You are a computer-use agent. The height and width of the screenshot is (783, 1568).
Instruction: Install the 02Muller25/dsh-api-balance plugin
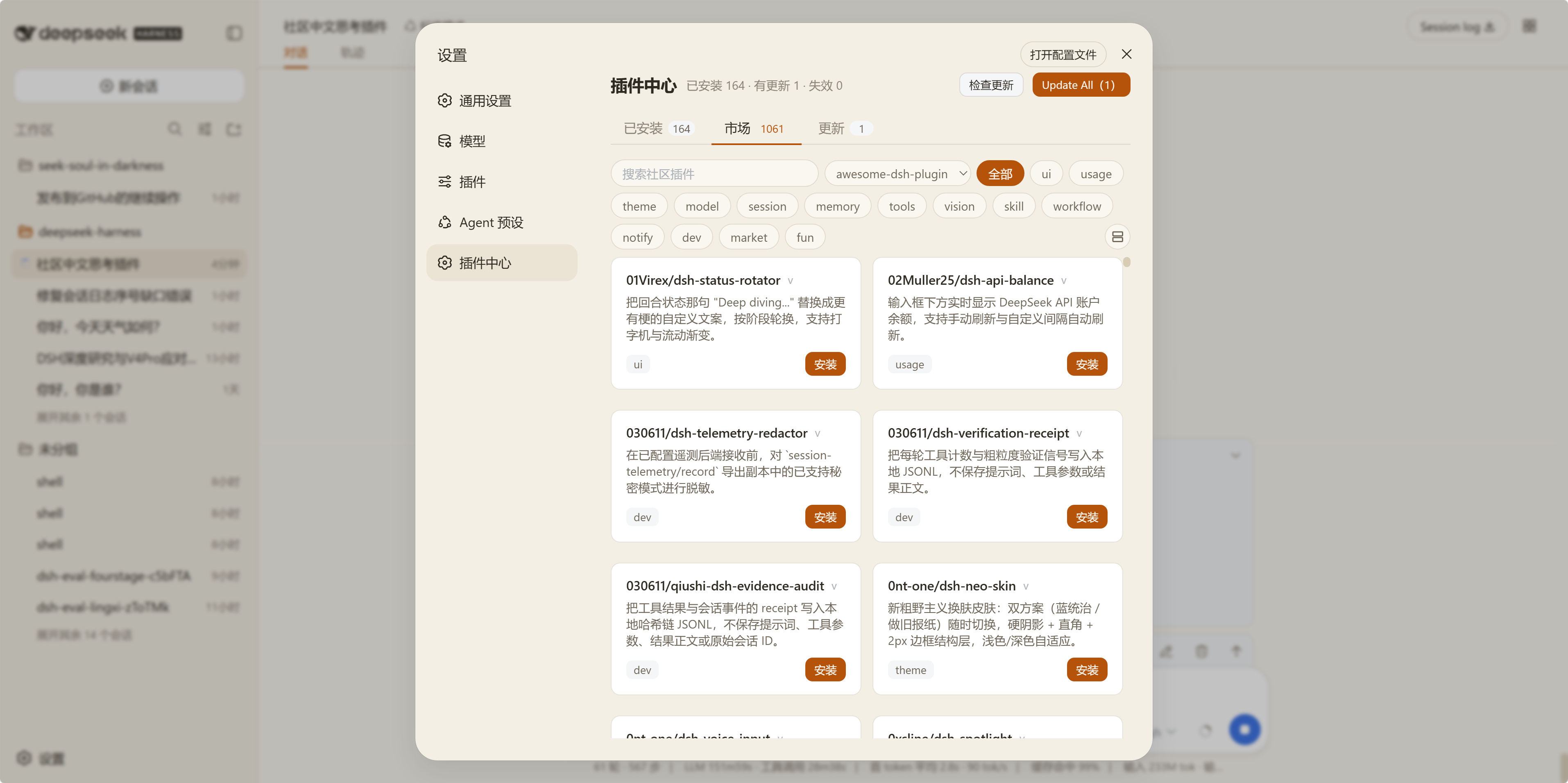tap(1087, 364)
